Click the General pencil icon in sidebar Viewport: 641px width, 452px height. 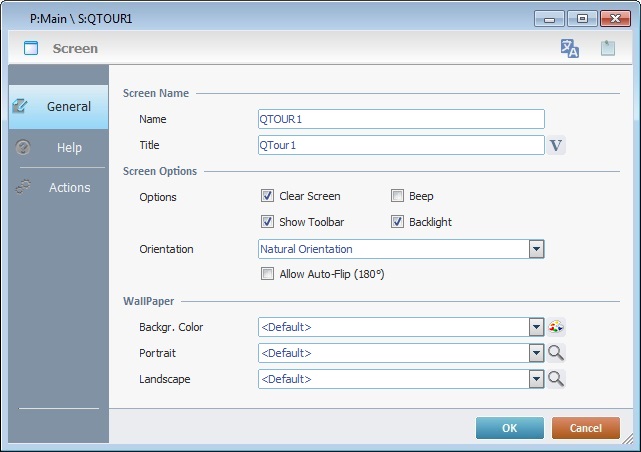20,106
